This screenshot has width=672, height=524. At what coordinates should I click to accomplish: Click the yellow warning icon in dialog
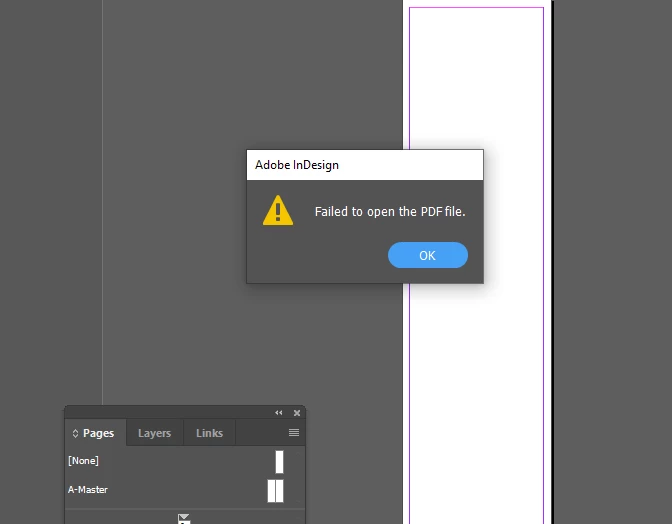click(278, 210)
